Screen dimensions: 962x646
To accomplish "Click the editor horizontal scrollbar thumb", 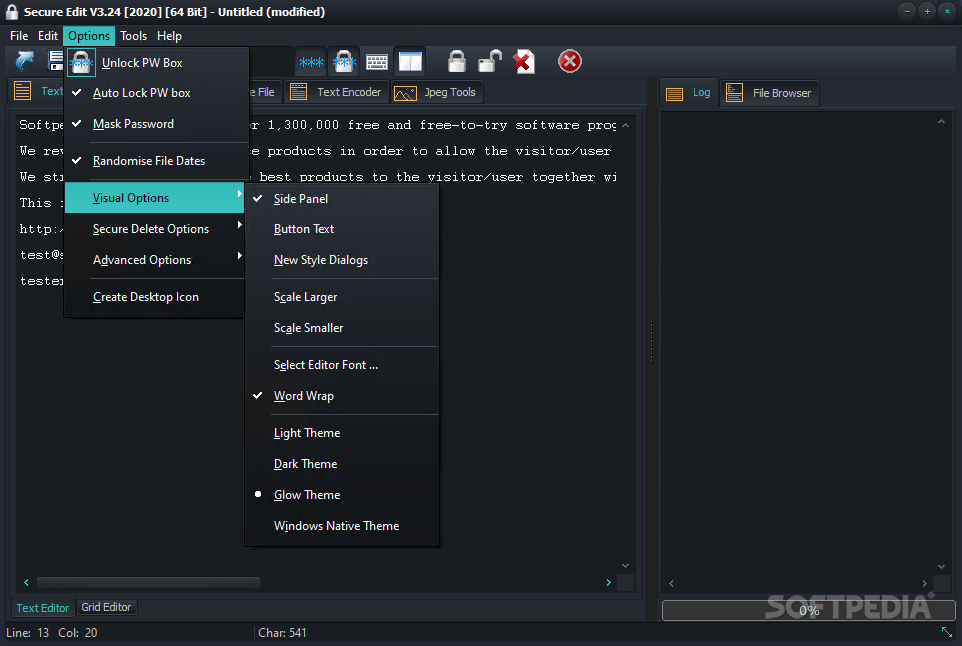I will pos(148,582).
